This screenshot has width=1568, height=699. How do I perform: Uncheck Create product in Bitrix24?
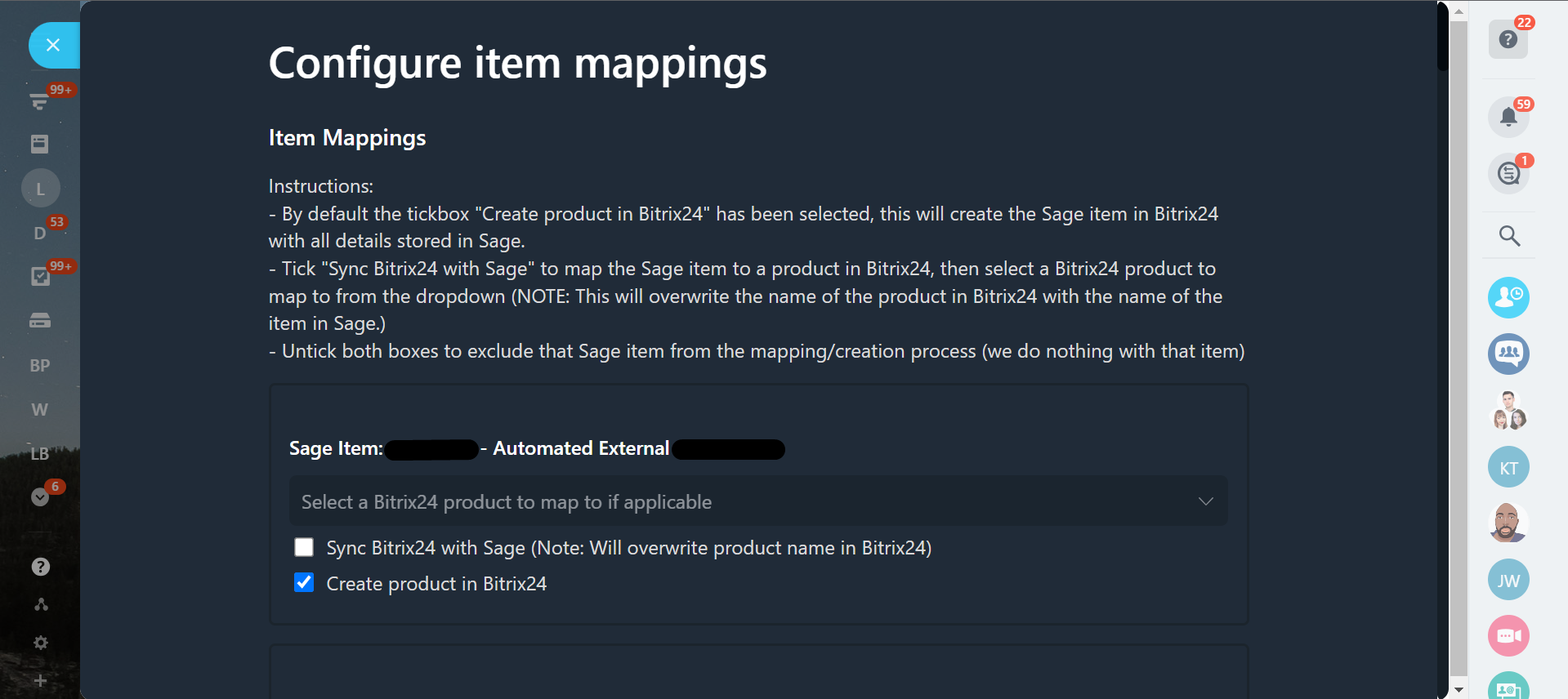pyautogui.click(x=304, y=583)
